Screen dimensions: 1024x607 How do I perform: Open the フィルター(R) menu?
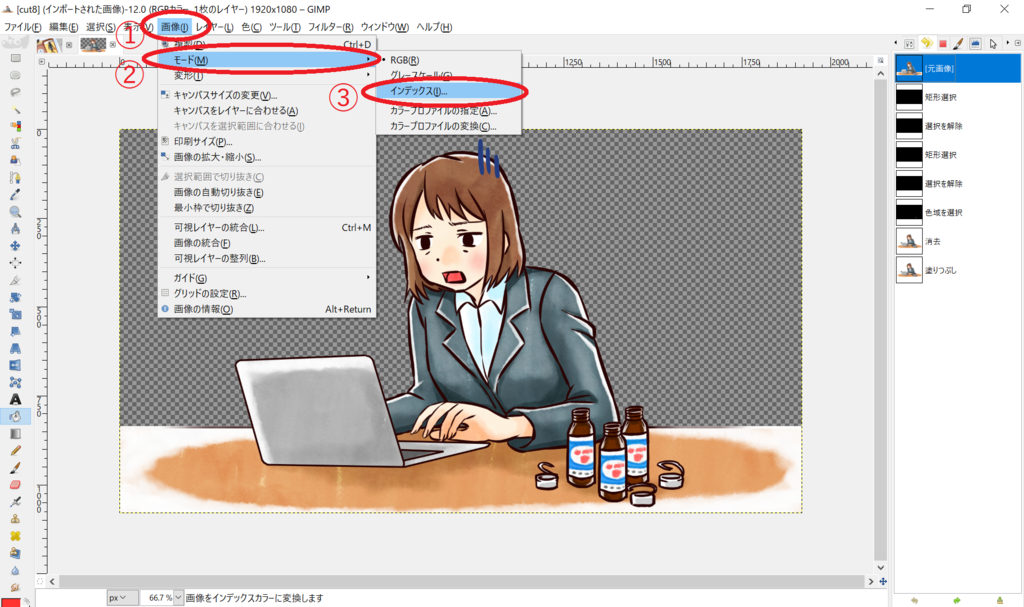click(x=330, y=27)
